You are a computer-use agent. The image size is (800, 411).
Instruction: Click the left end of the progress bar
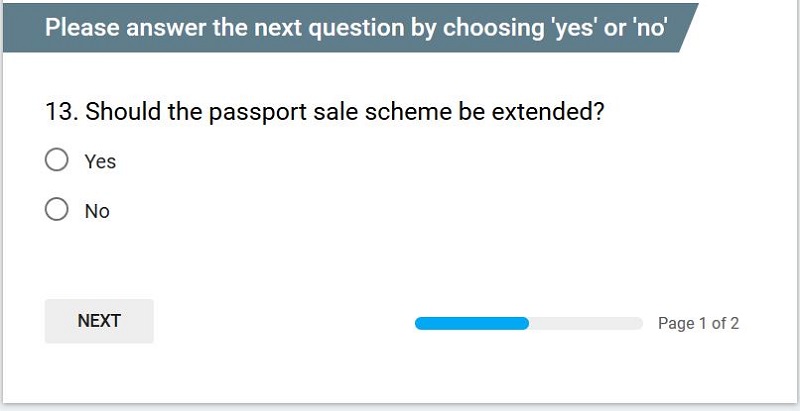coord(420,323)
